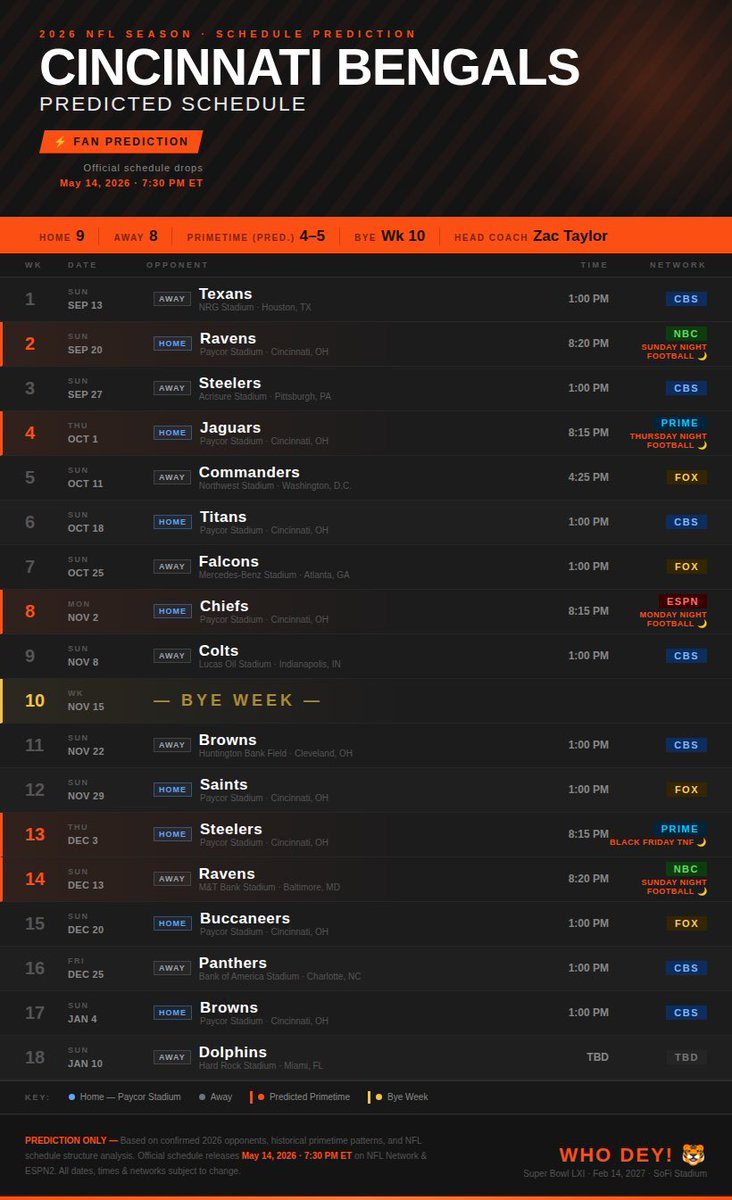
Task: Click the CBS badge in the Panthers row
Action: tap(686, 968)
